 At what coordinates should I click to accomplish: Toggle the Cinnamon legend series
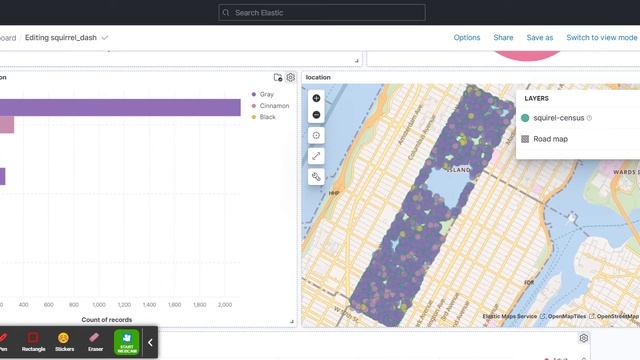270,106
